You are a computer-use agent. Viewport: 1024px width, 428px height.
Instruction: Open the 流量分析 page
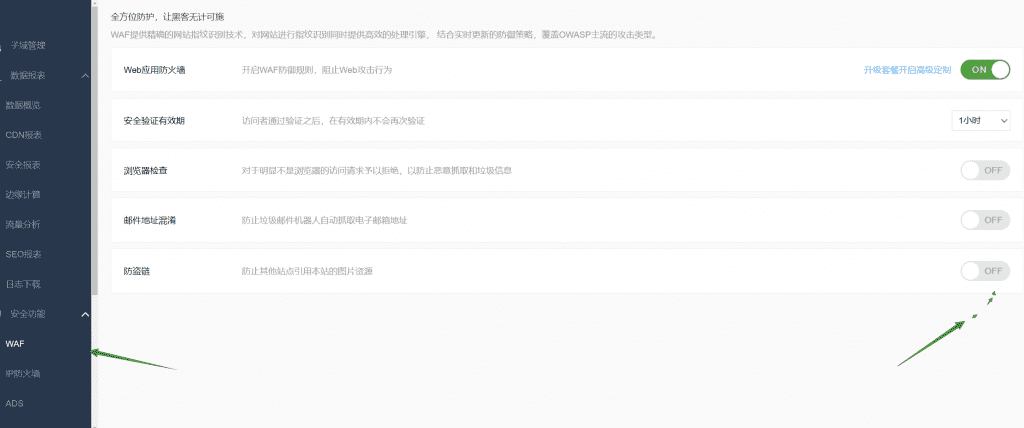(x=23, y=225)
